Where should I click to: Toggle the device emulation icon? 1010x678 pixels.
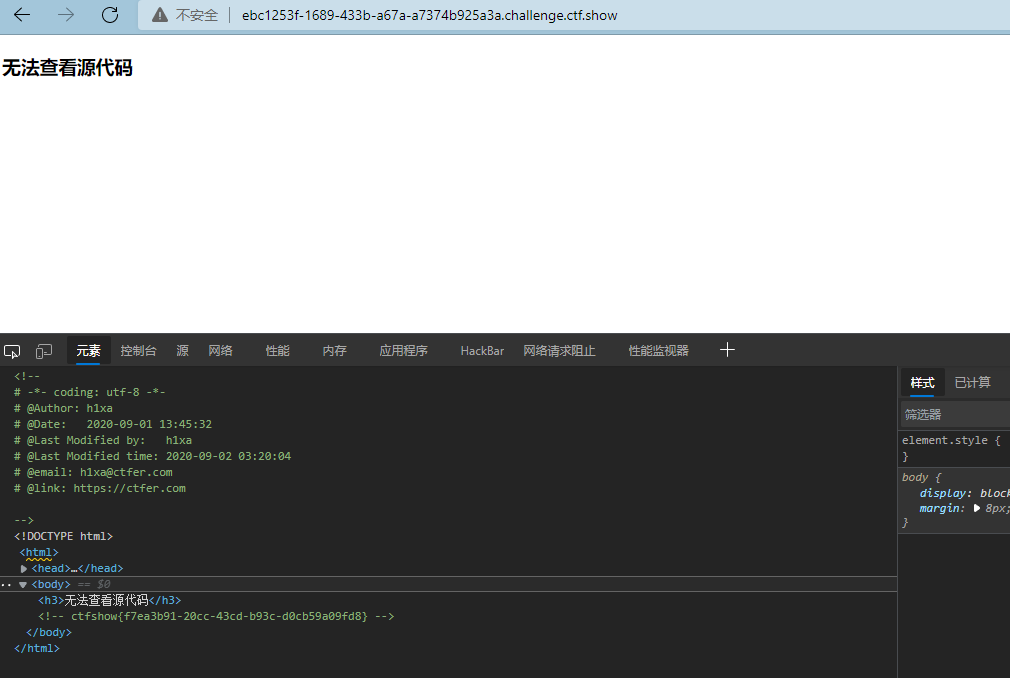tap(43, 350)
